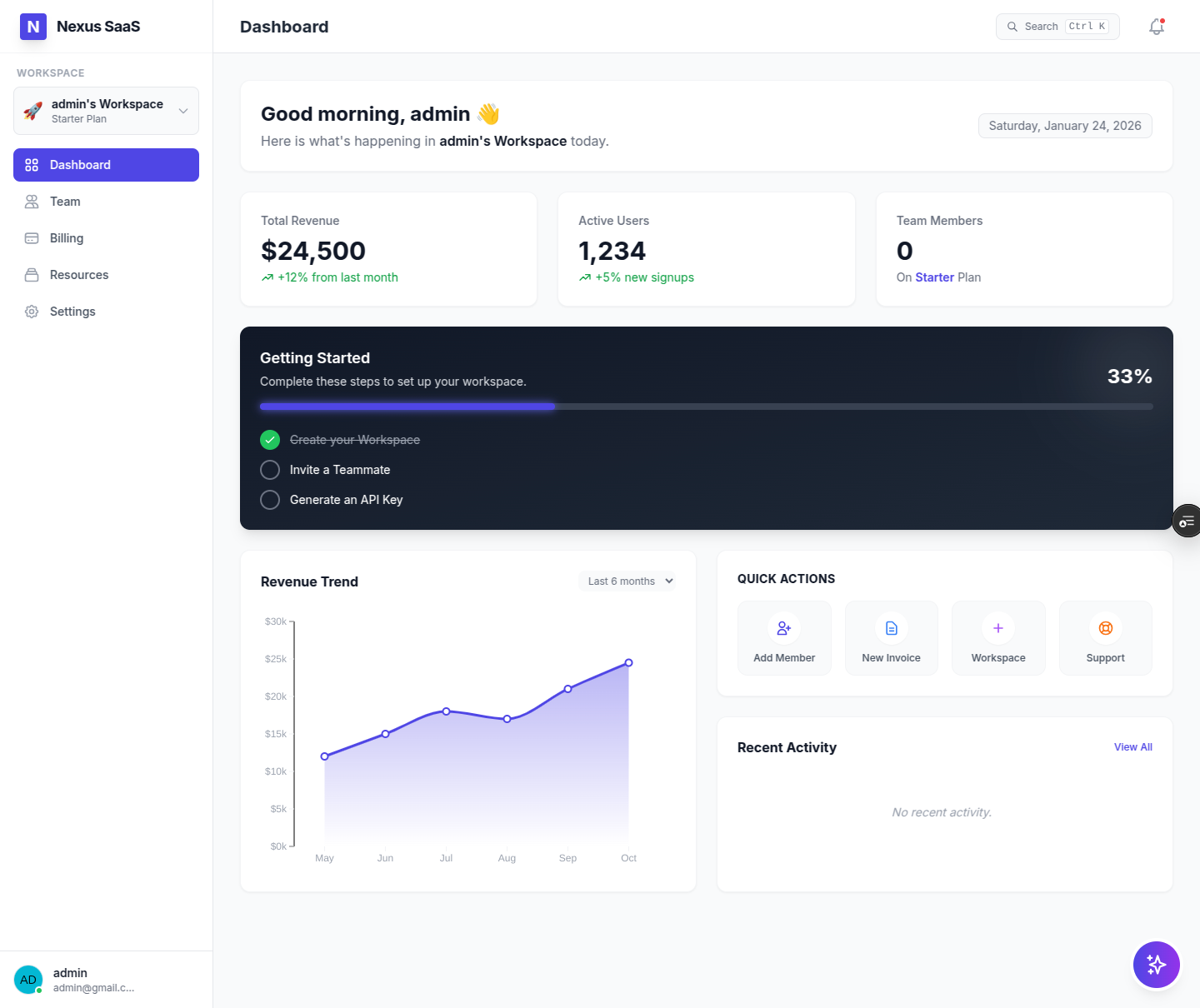Click the admin AD avatar
The width and height of the screenshot is (1200, 1008).
point(28,980)
